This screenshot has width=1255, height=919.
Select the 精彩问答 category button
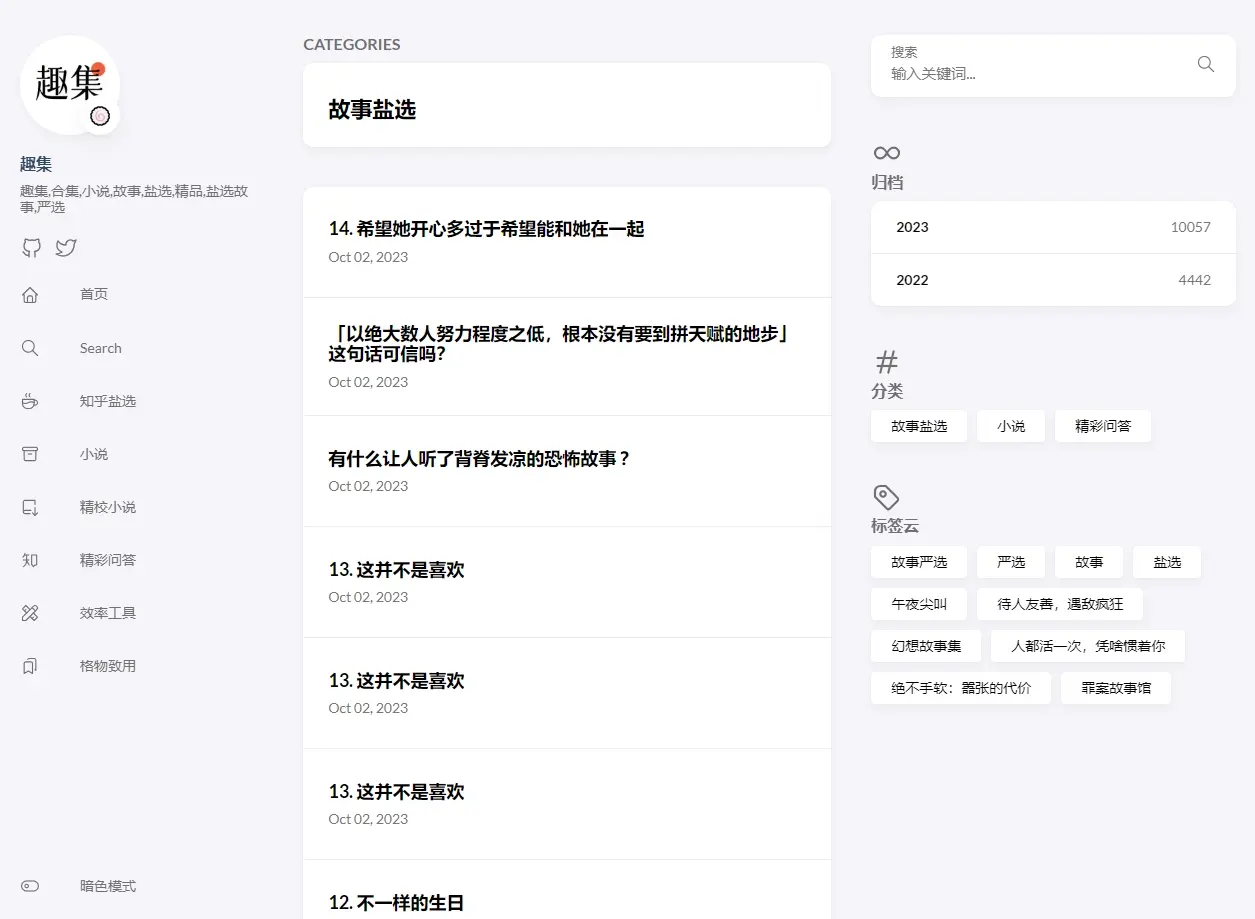click(1102, 426)
